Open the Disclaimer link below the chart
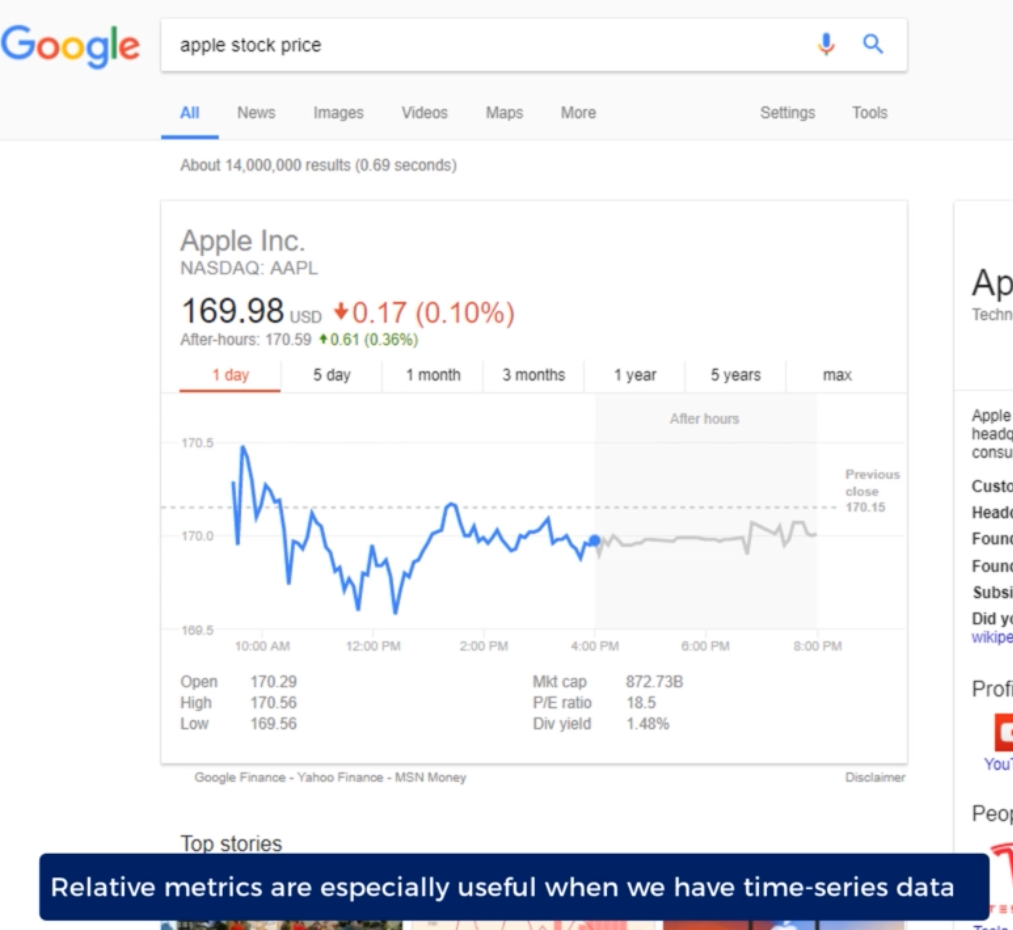 [x=875, y=777]
